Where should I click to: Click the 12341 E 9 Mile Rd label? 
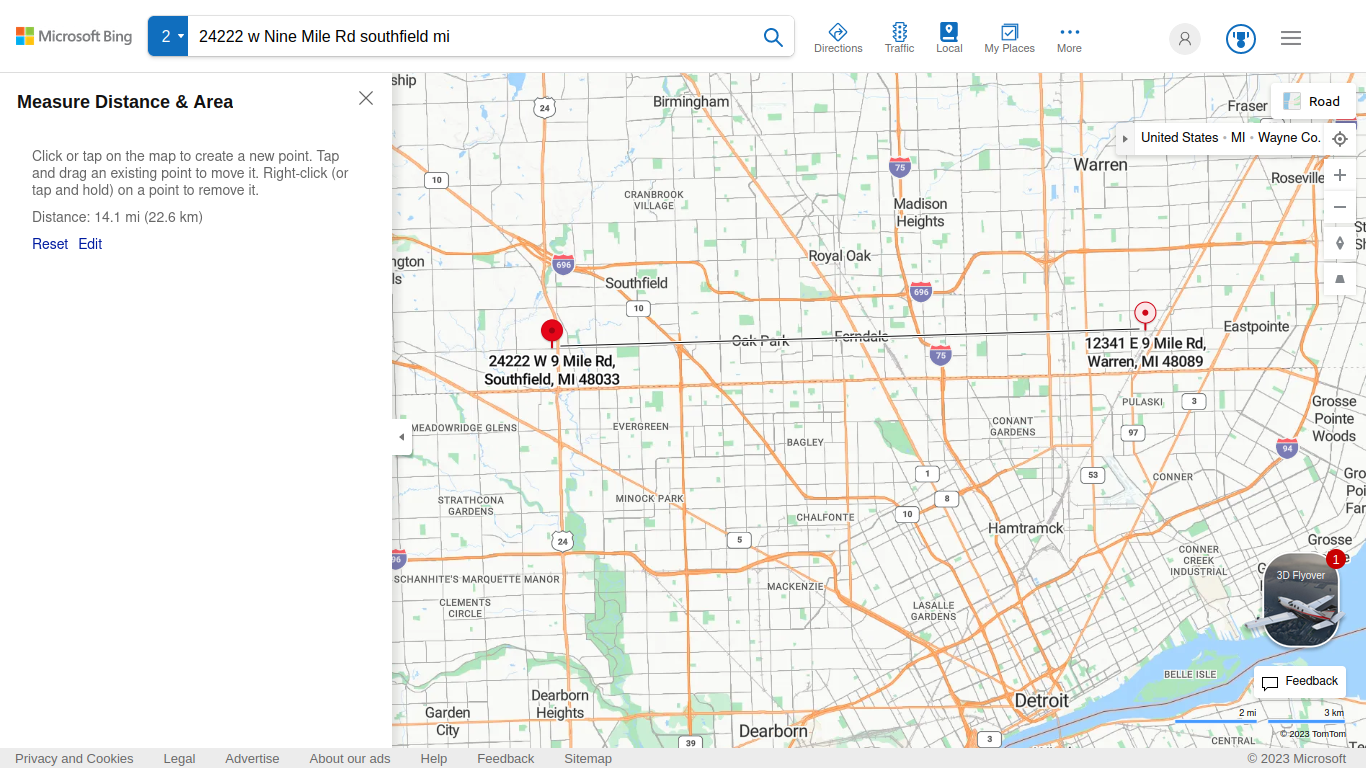tap(1145, 352)
